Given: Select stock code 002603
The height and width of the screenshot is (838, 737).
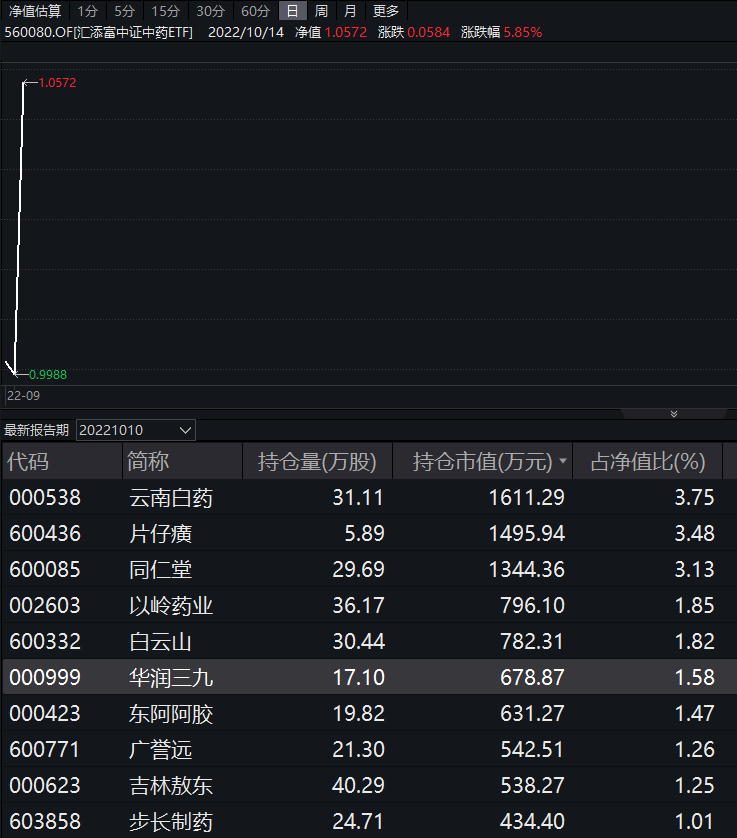Looking at the screenshot, I should tap(45, 606).
